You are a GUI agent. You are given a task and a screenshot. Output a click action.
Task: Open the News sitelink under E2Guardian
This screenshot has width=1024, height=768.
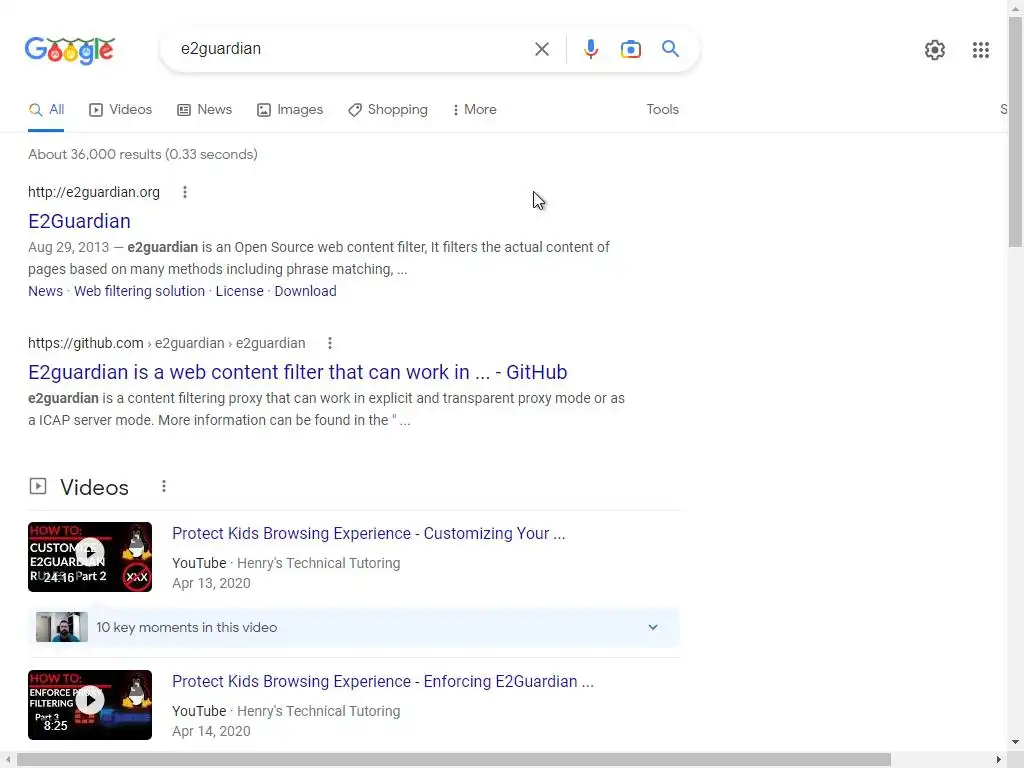(45, 291)
